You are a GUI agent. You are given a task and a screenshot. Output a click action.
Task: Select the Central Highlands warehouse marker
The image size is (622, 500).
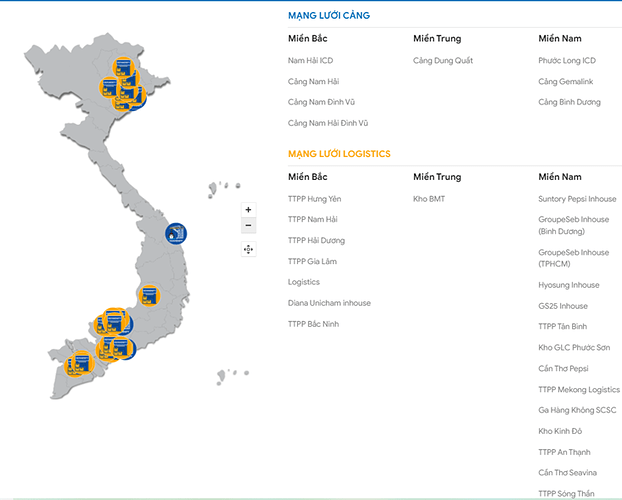point(150,296)
